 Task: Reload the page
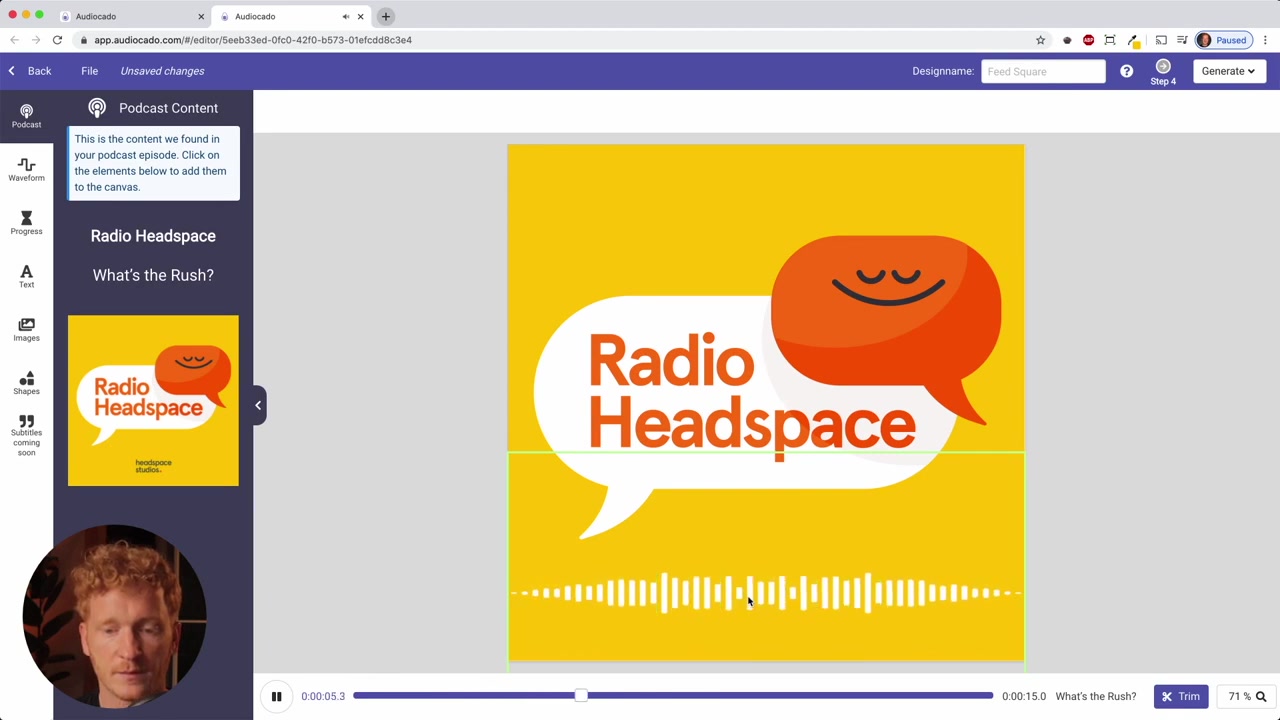pos(57,40)
